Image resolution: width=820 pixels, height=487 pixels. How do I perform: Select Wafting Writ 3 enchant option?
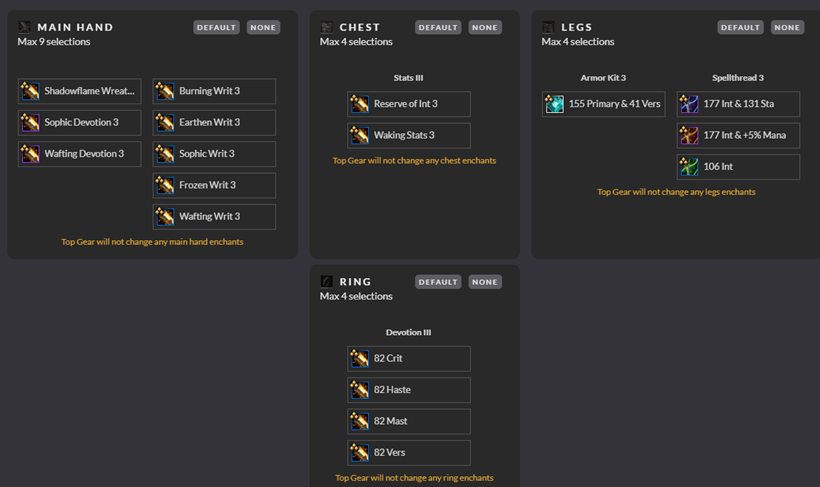214,217
